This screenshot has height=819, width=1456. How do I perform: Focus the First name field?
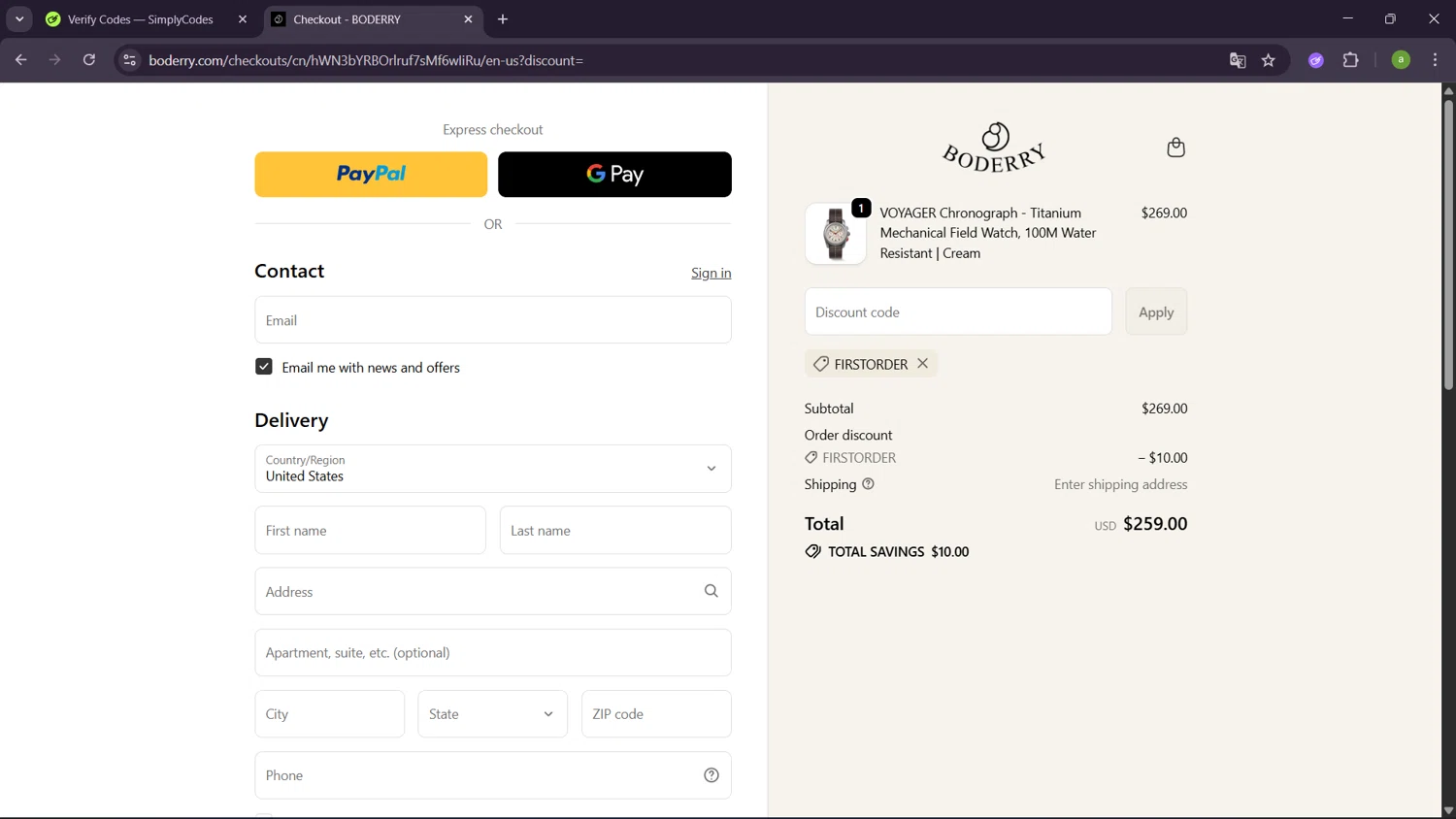point(371,531)
